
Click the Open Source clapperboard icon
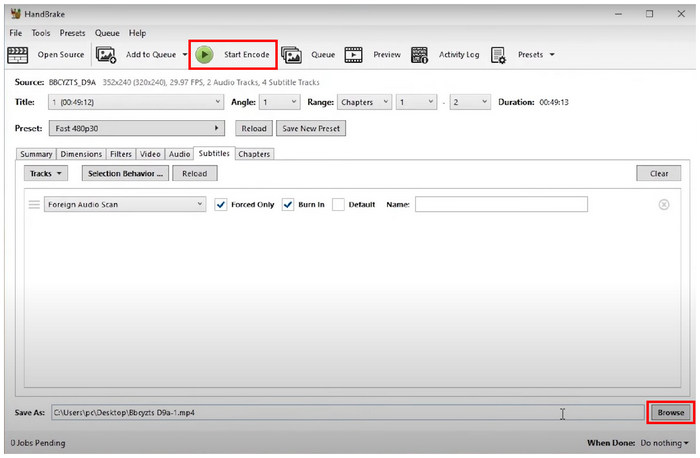point(18,55)
